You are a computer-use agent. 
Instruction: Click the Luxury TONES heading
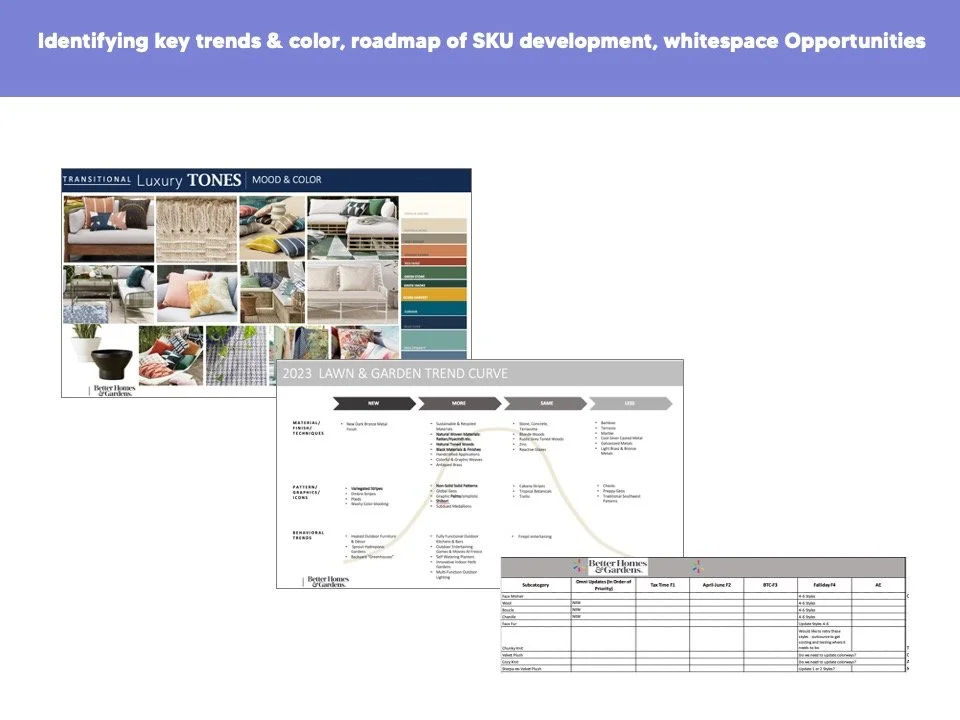coord(189,180)
